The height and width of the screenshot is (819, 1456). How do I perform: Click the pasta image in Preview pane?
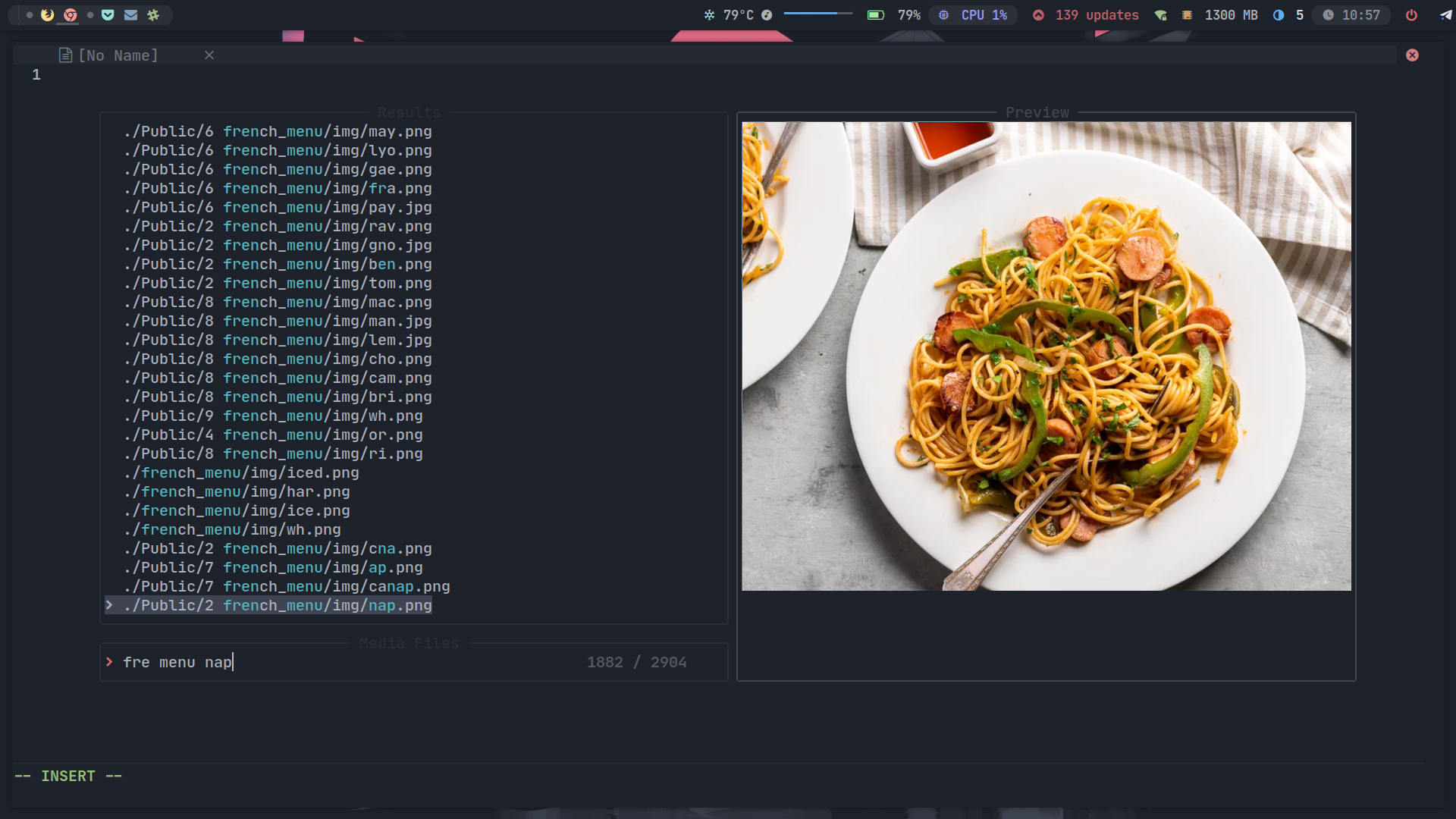pos(1046,356)
